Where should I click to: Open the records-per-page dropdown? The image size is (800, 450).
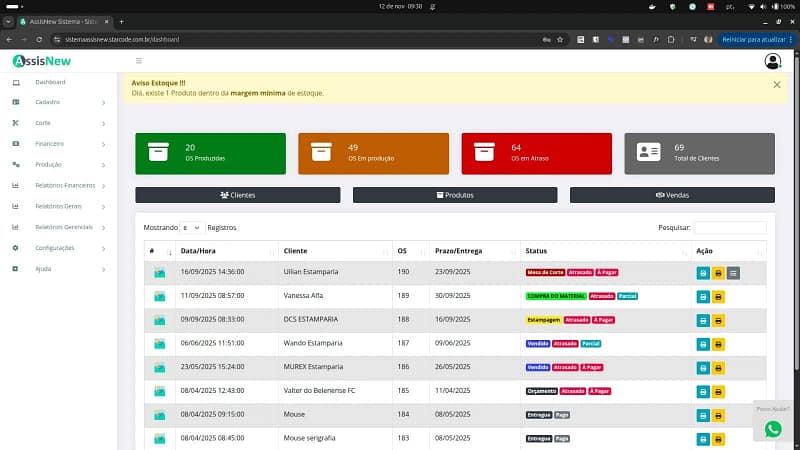click(192, 228)
